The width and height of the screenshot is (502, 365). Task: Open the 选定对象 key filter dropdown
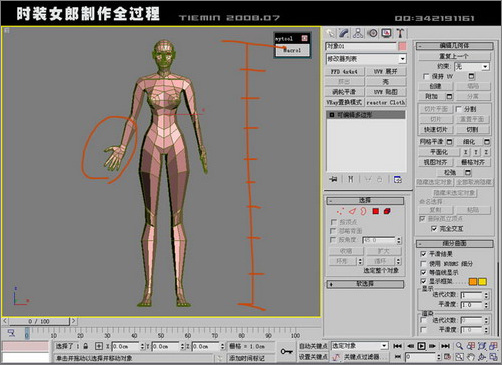pyautogui.click(x=360, y=346)
